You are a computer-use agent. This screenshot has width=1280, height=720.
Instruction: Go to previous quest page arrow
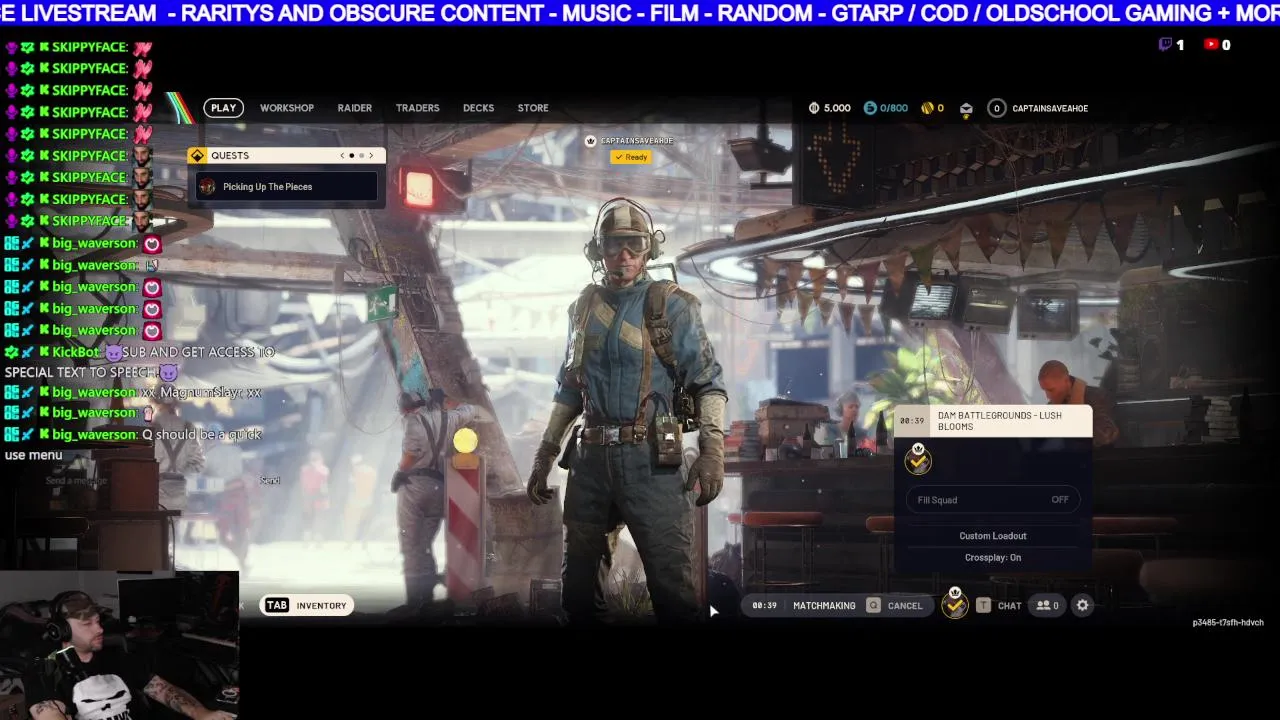(342, 155)
